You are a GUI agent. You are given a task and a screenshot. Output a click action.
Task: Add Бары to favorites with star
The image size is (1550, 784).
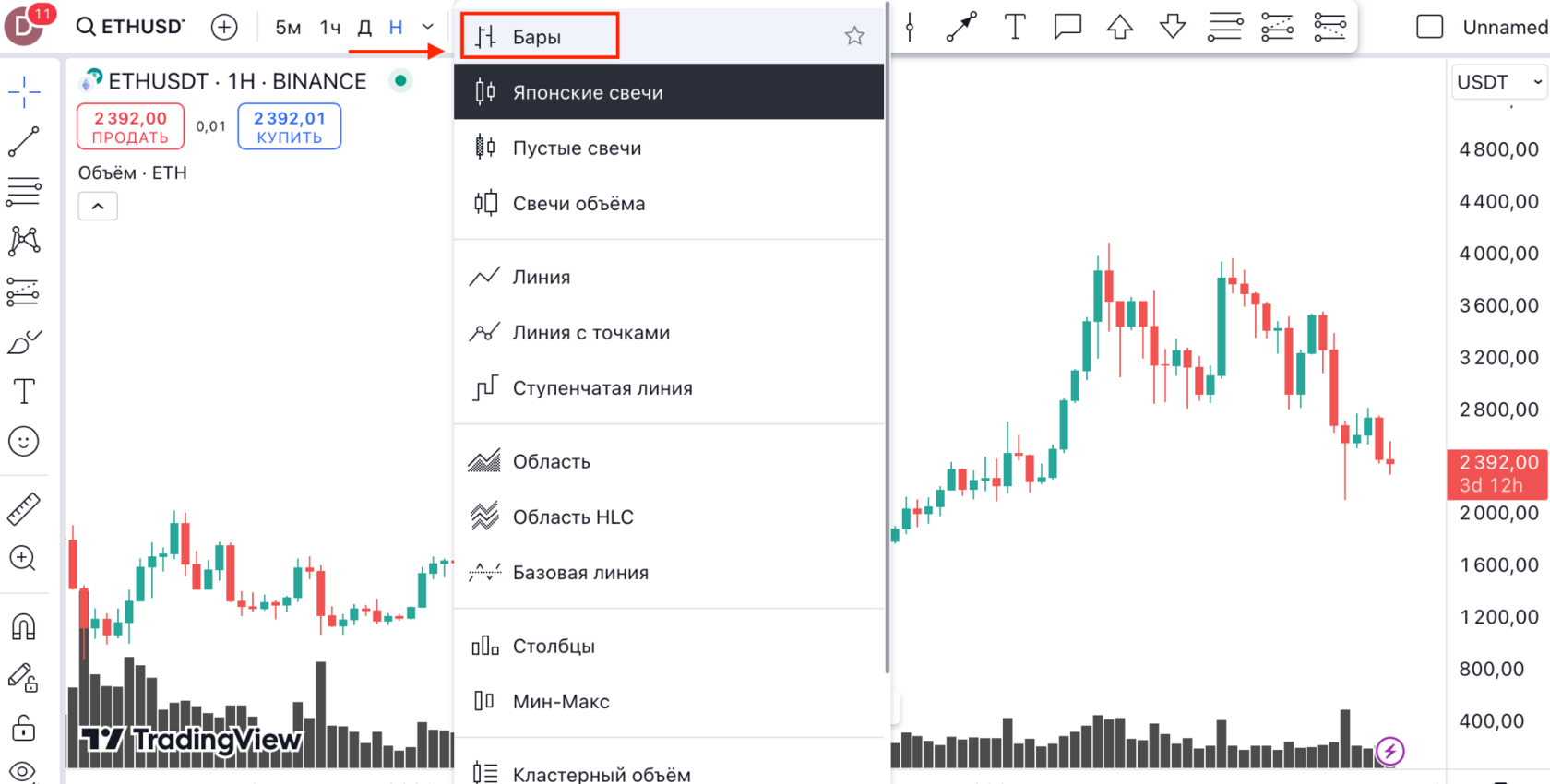click(854, 37)
